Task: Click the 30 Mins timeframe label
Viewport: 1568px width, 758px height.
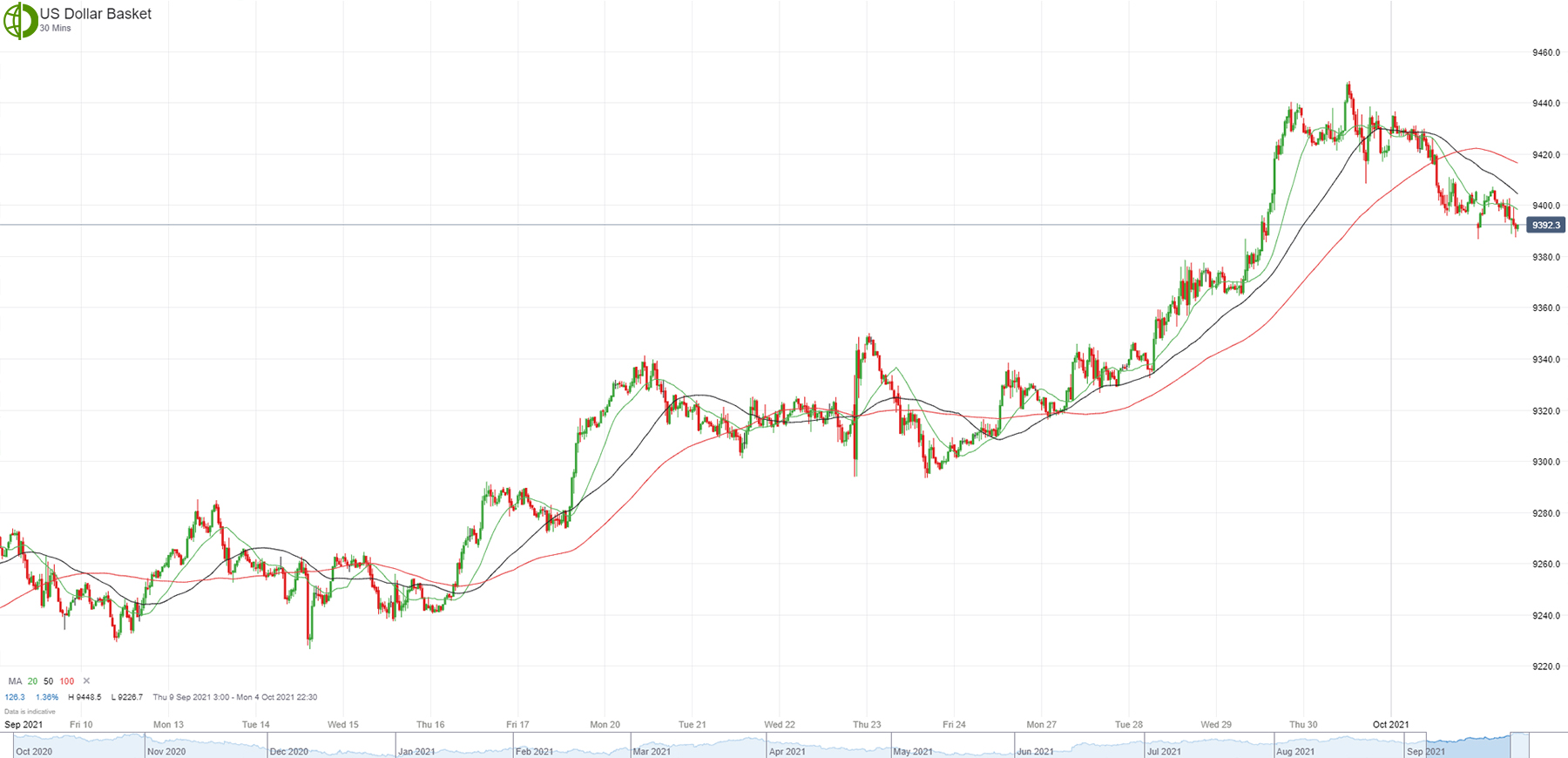Action: [x=56, y=29]
